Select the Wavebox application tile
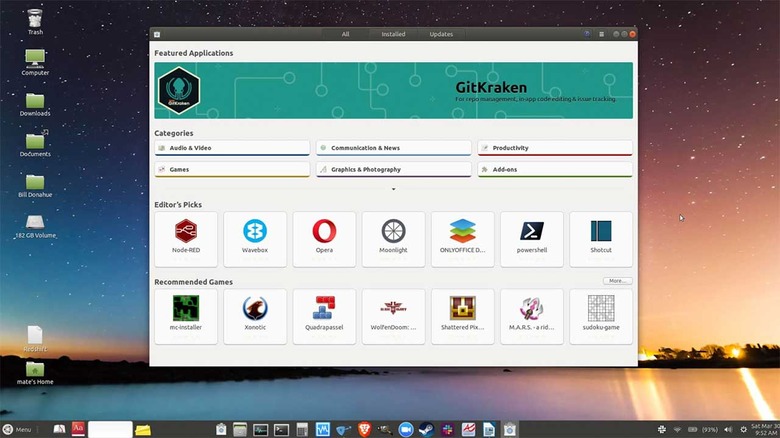The image size is (780, 438). coord(255,238)
